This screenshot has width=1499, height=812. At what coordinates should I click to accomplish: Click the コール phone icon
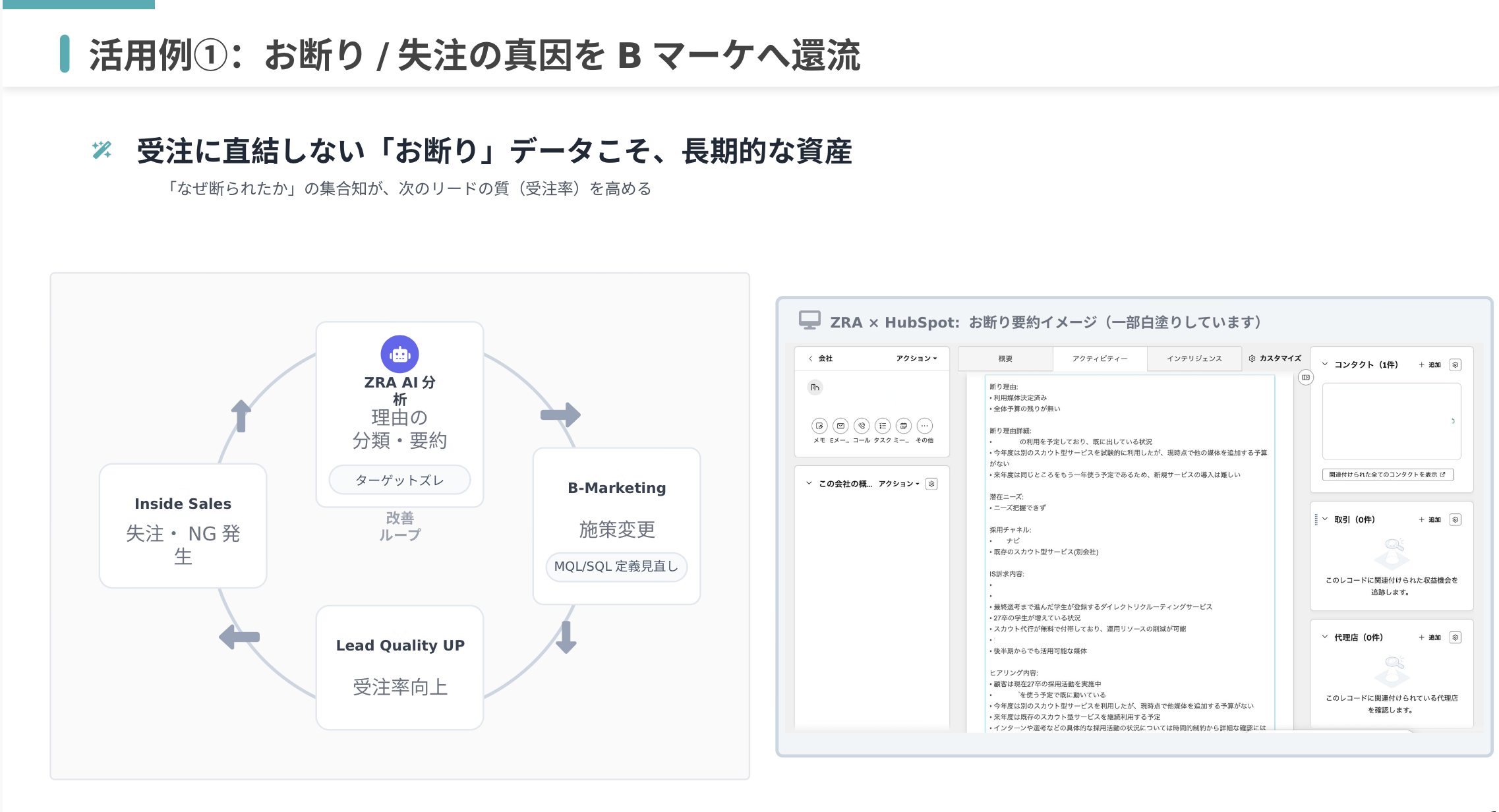(862, 426)
